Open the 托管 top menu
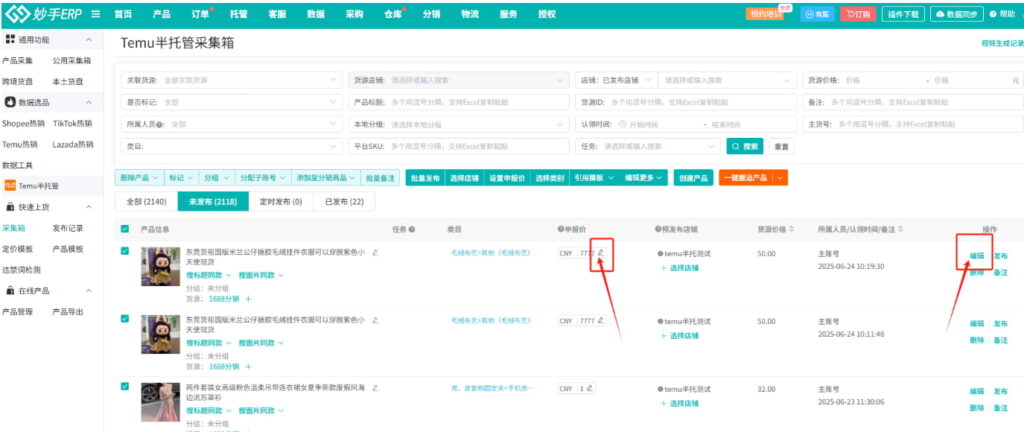1024x432 pixels. [238, 14]
